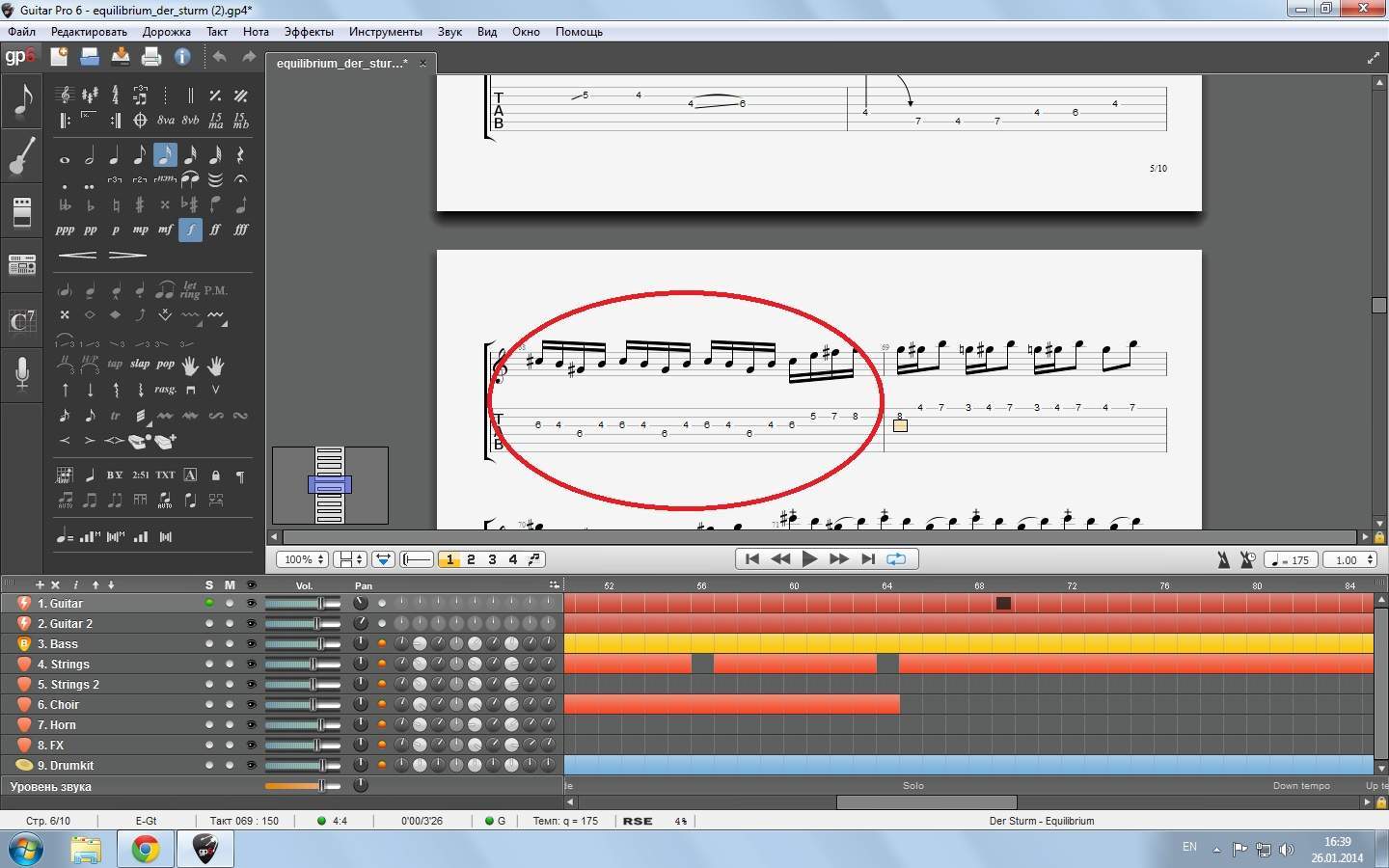Open the tempo 175 dropdown
This screenshot has height=868, width=1389.
tap(1292, 559)
